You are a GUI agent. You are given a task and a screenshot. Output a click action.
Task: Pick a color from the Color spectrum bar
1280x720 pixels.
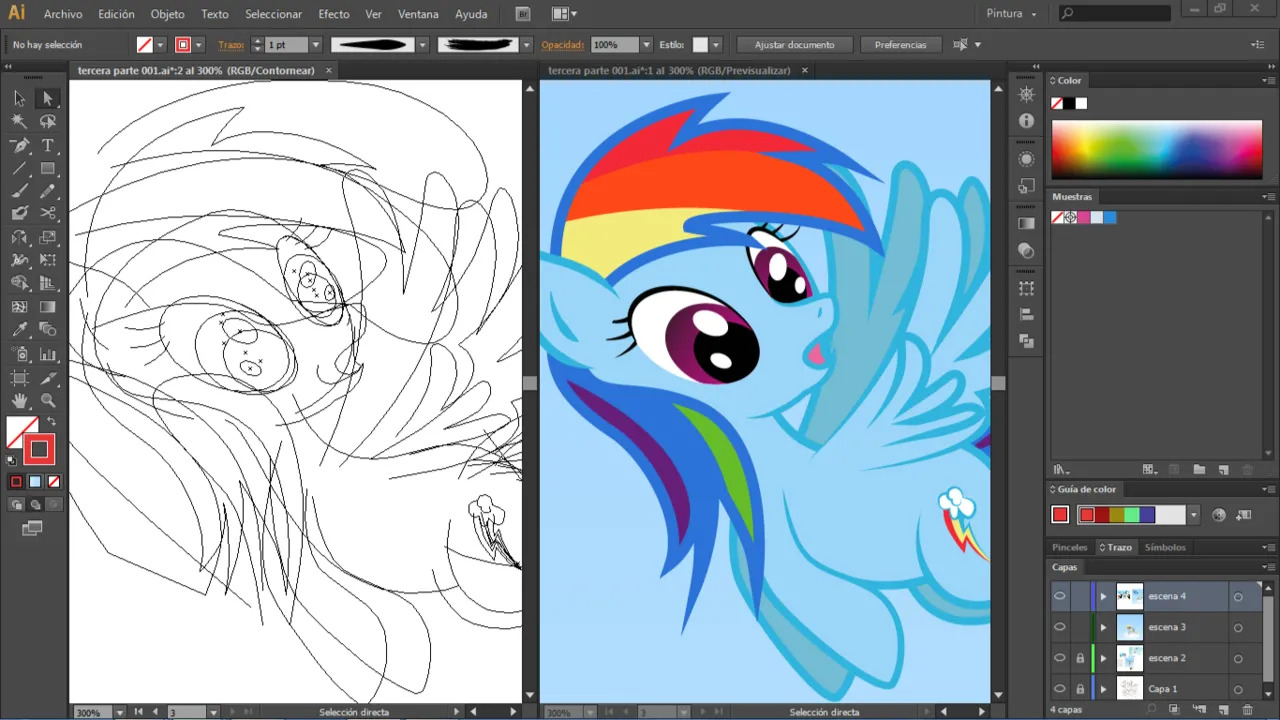1157,150
